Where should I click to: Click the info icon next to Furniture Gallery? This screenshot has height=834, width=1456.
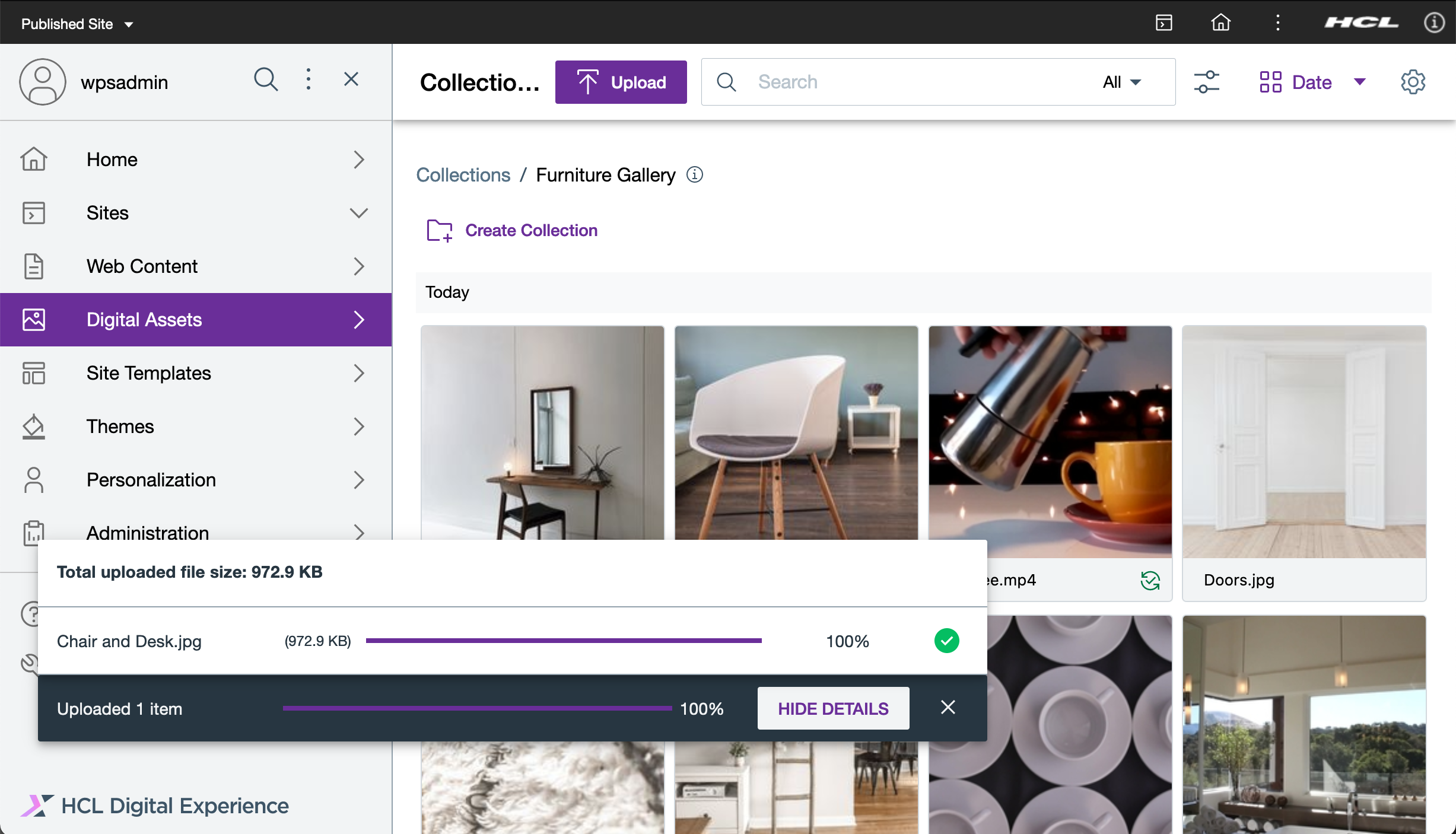tap(694, 175)
